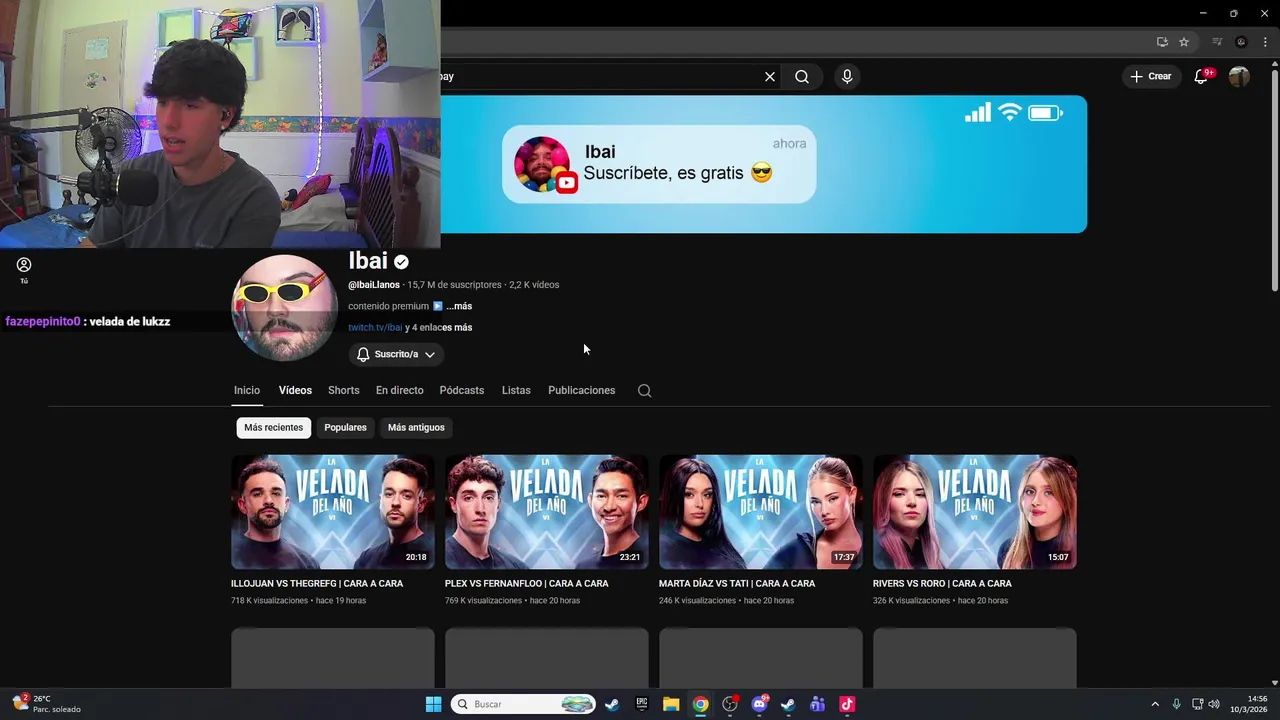The width and height of the screenshot is (1280, 720).
Task: Switch to the Inicio tab
Action: (247, 390)
